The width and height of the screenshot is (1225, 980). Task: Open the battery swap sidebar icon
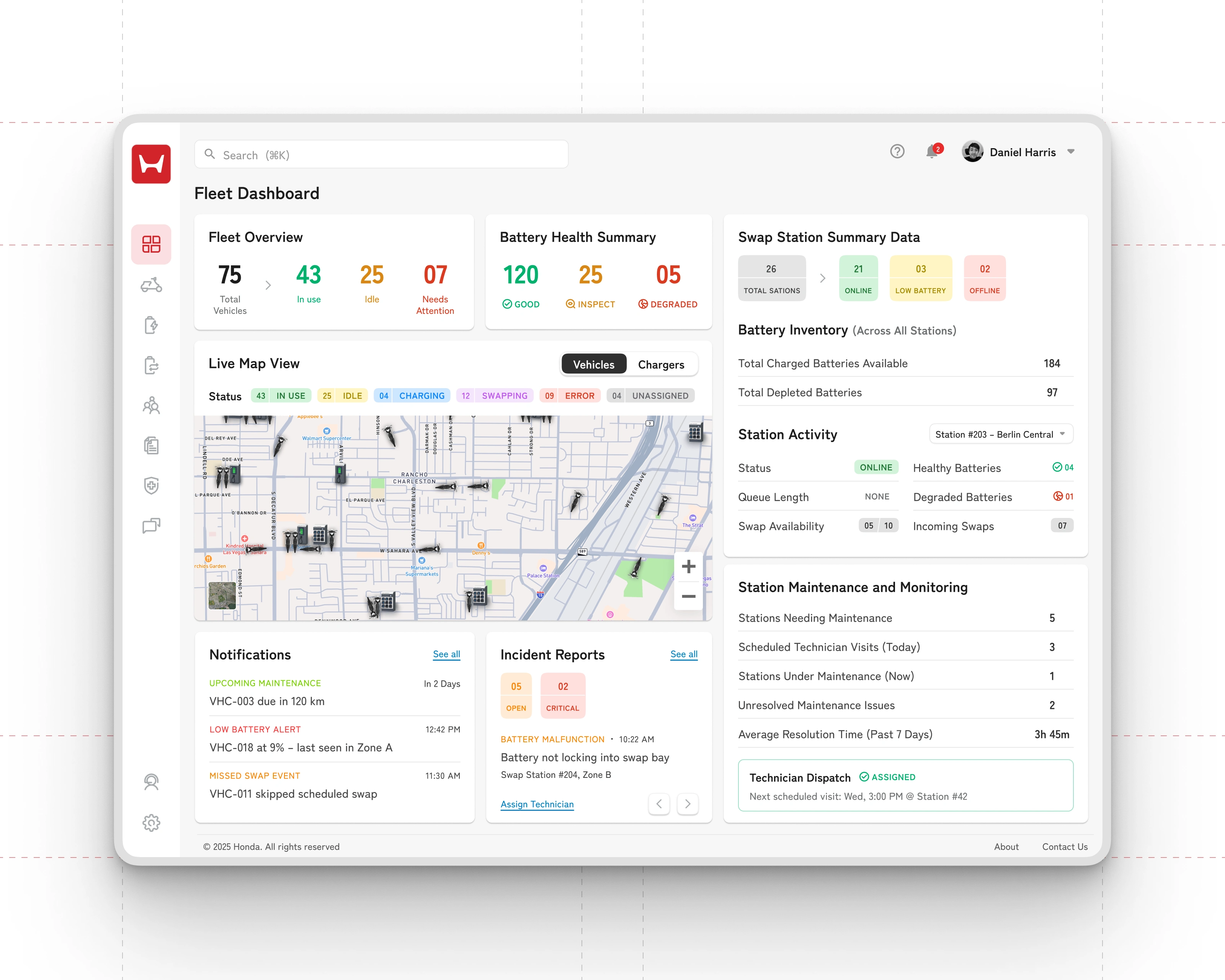coord(151,365)
